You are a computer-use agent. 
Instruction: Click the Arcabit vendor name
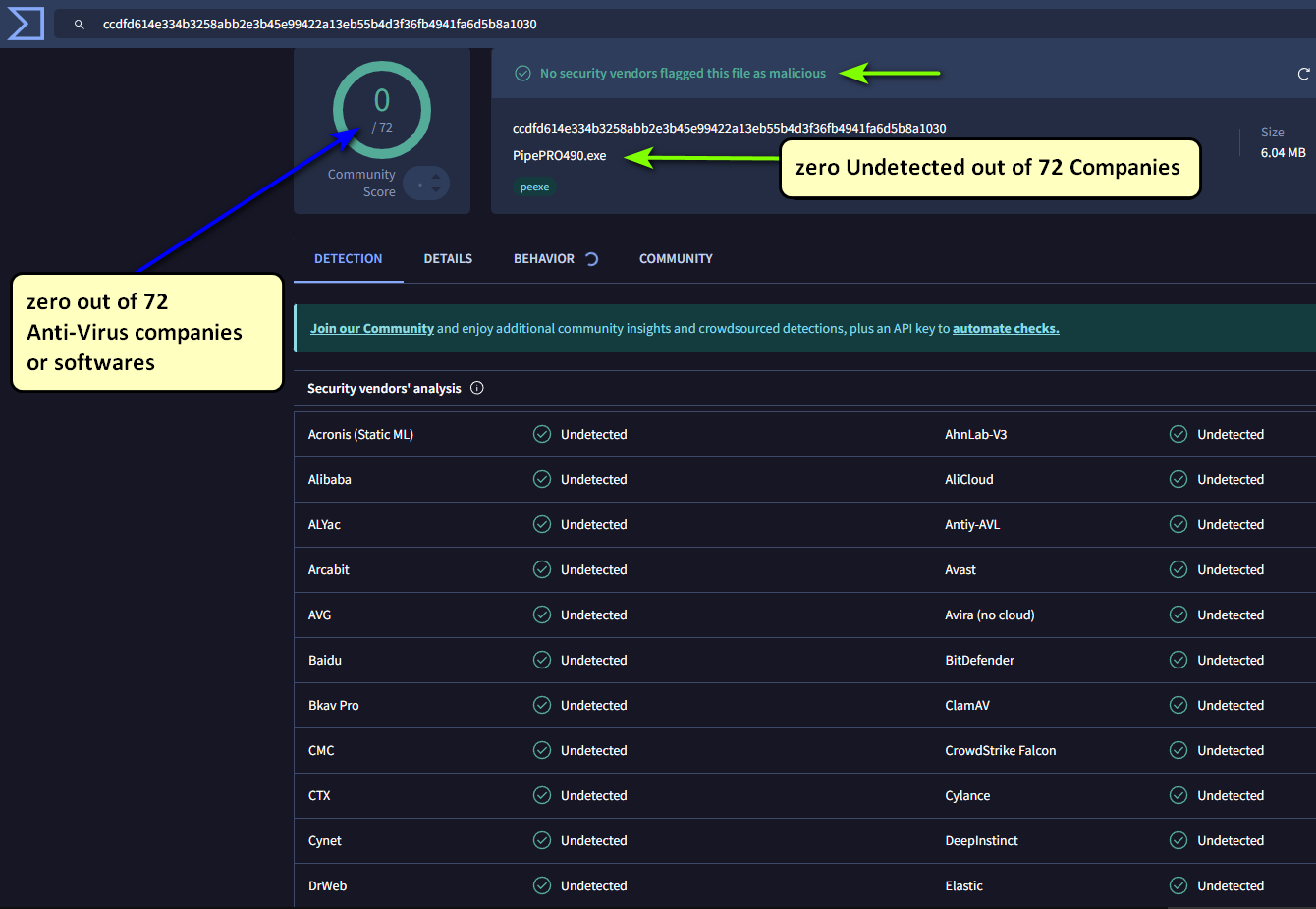click(x=329, y=569)
